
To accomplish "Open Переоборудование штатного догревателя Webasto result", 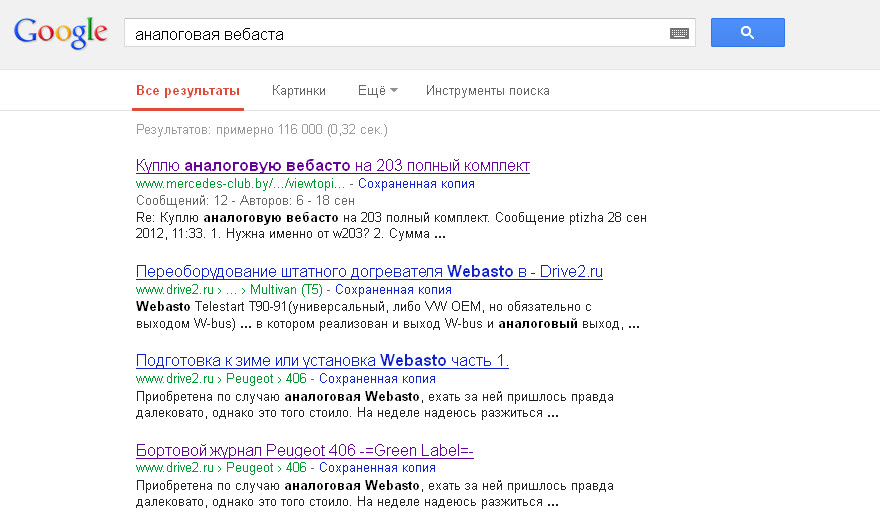I will coord(369,272).
